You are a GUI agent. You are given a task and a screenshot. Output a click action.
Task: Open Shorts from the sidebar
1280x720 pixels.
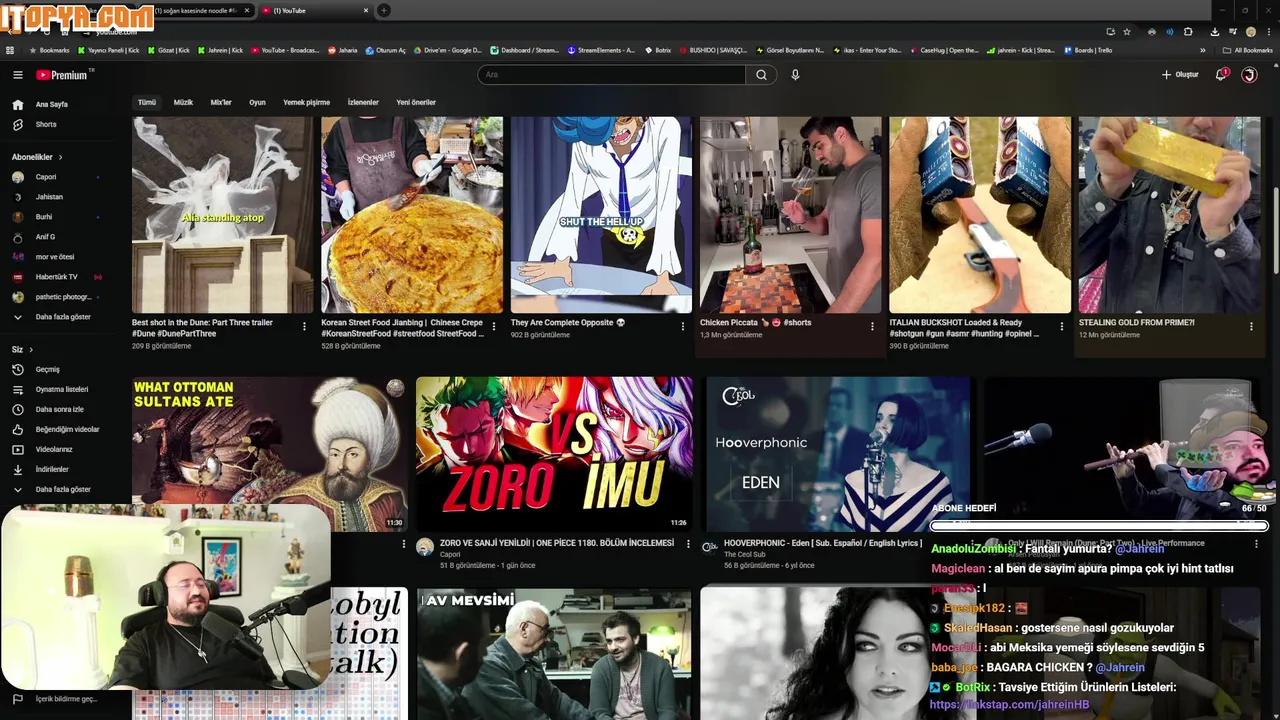coord(46,124)
